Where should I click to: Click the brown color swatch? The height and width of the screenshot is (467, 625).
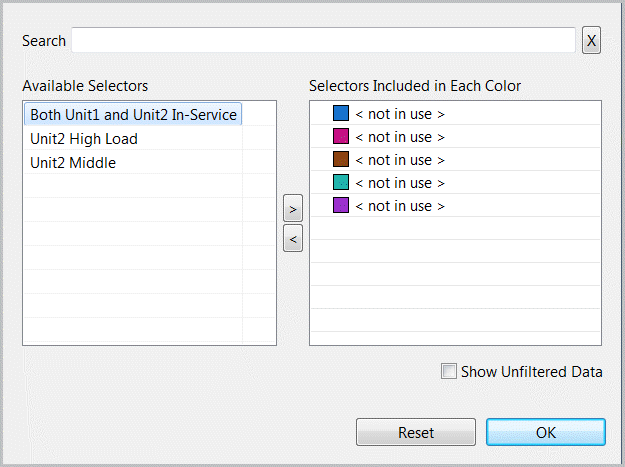(x=340, y=160)
